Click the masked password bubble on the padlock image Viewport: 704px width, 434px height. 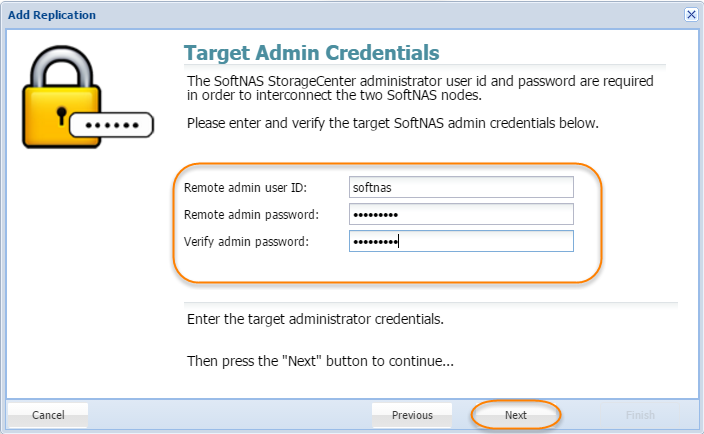[112, 125]
